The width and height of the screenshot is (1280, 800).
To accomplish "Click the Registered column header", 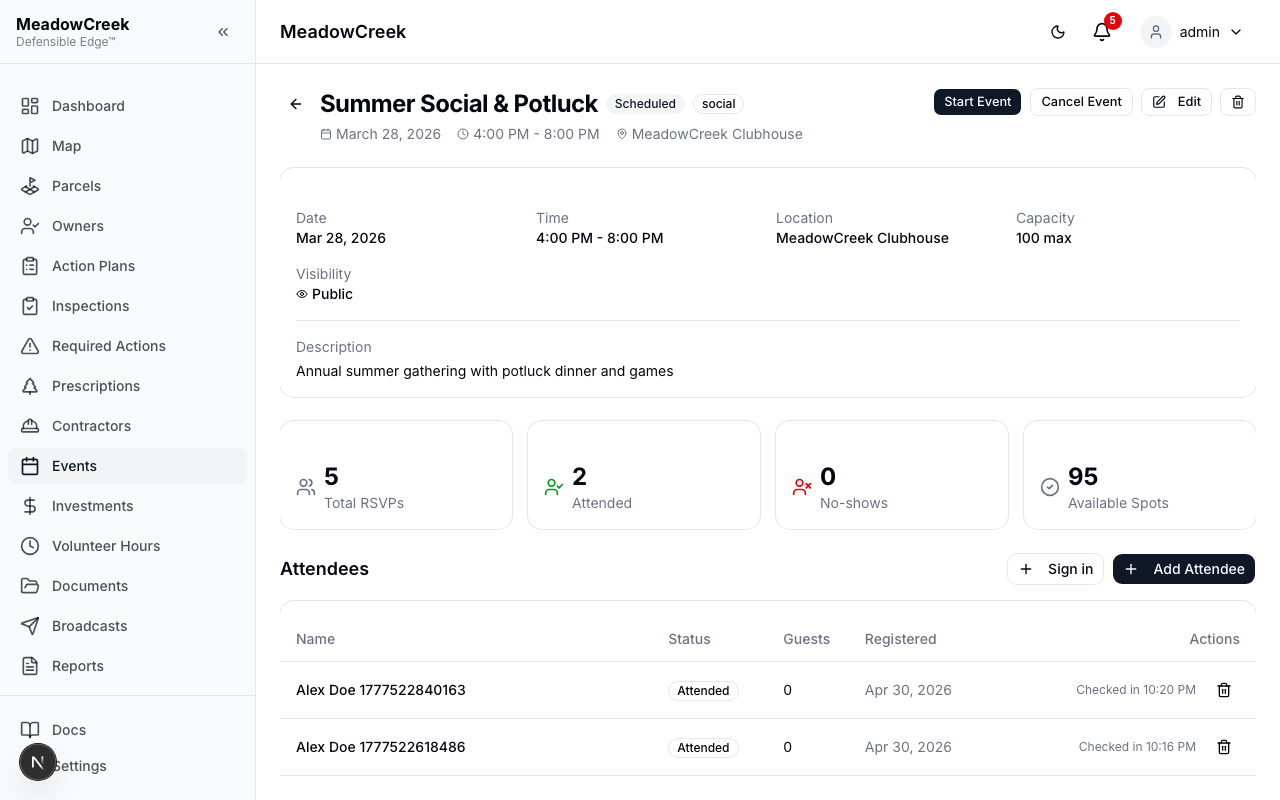I will tap(901, 639).
